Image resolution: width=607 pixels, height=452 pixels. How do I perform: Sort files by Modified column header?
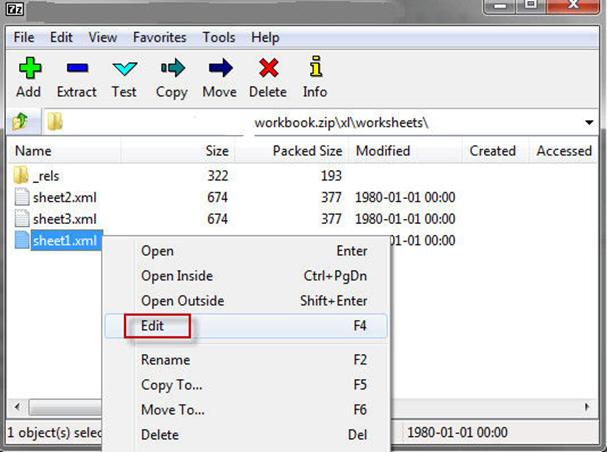tap(383, 151)
